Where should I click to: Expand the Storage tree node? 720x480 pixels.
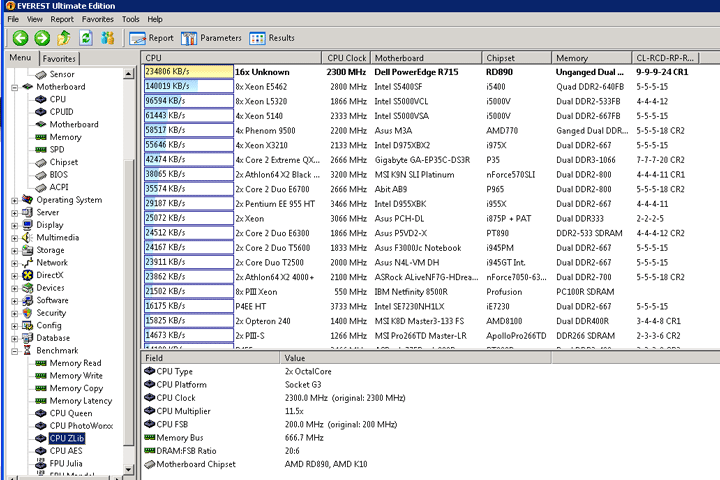[x=15, y=251]
